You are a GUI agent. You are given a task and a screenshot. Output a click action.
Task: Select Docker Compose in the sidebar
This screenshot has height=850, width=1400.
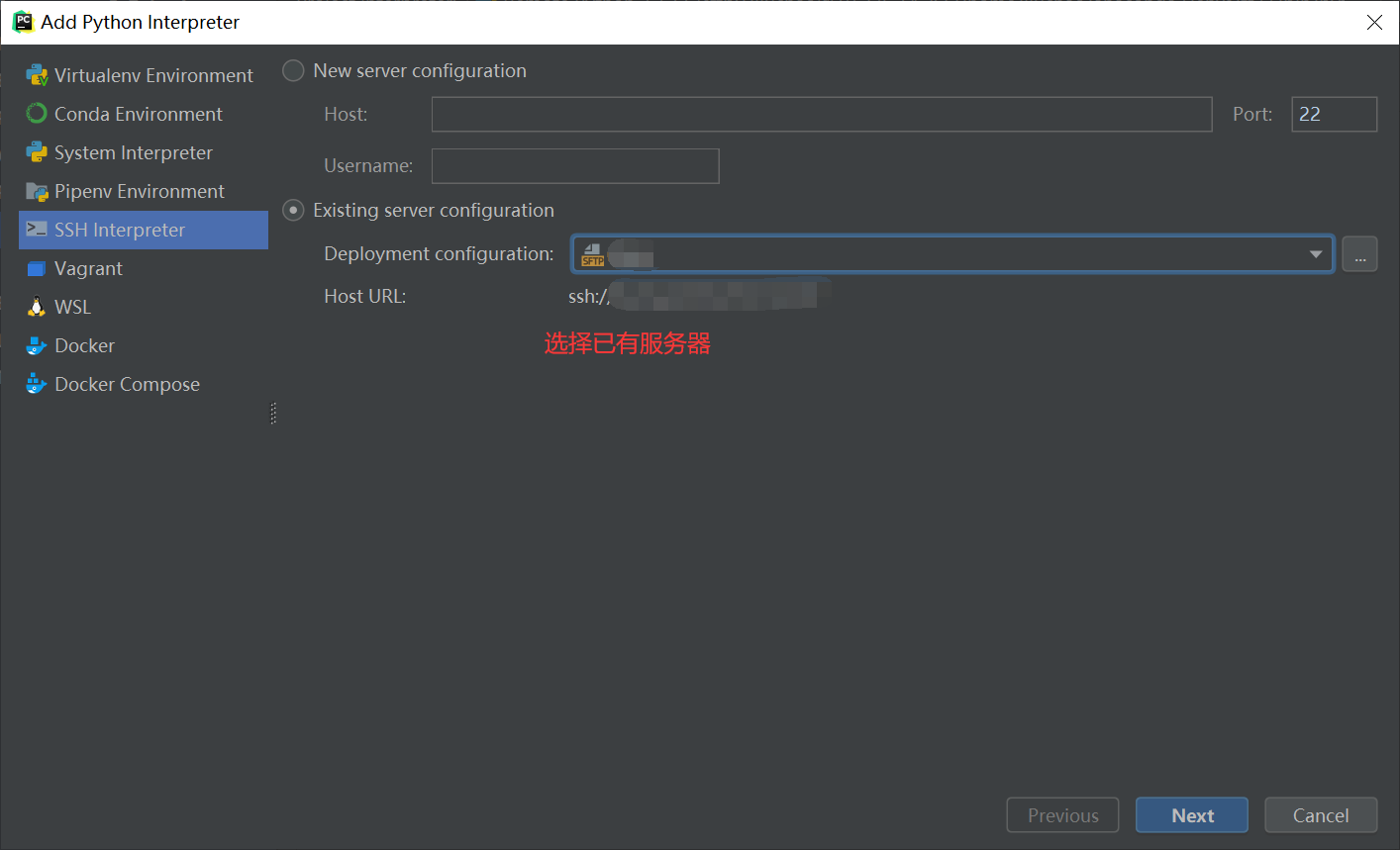(x=144, y=384)
